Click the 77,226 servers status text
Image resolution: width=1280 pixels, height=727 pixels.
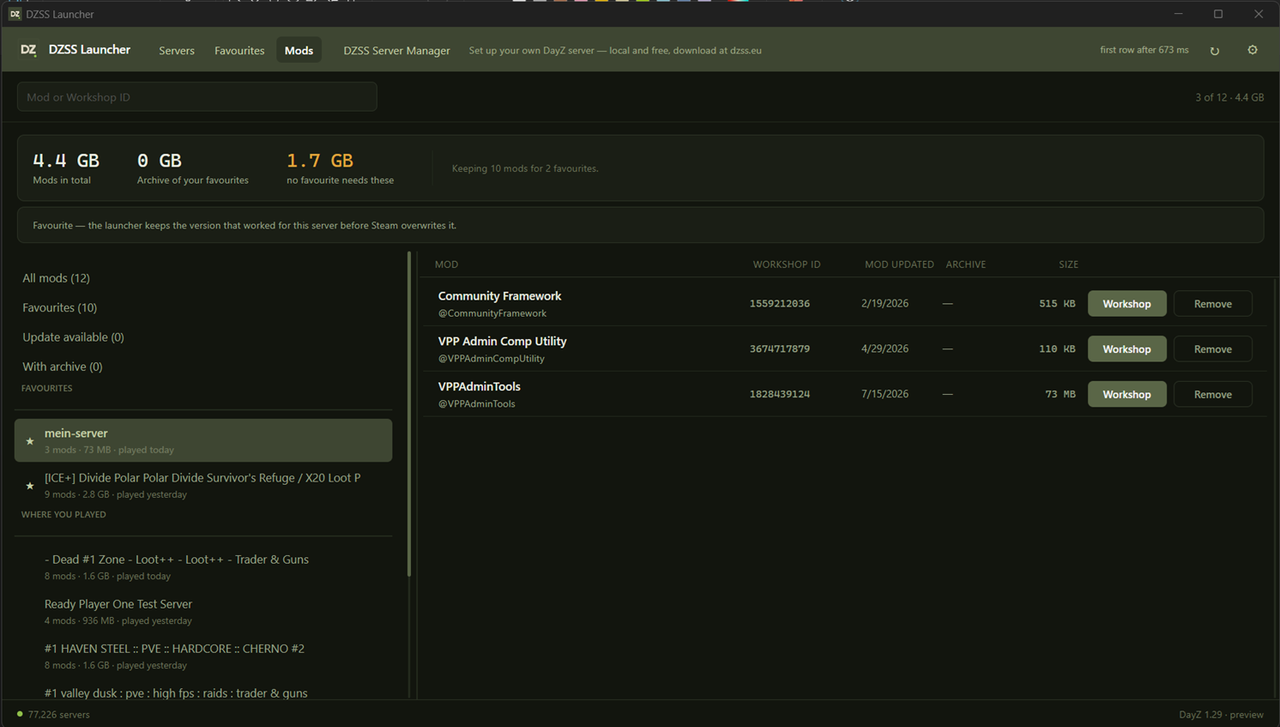[x=60, y=714]
